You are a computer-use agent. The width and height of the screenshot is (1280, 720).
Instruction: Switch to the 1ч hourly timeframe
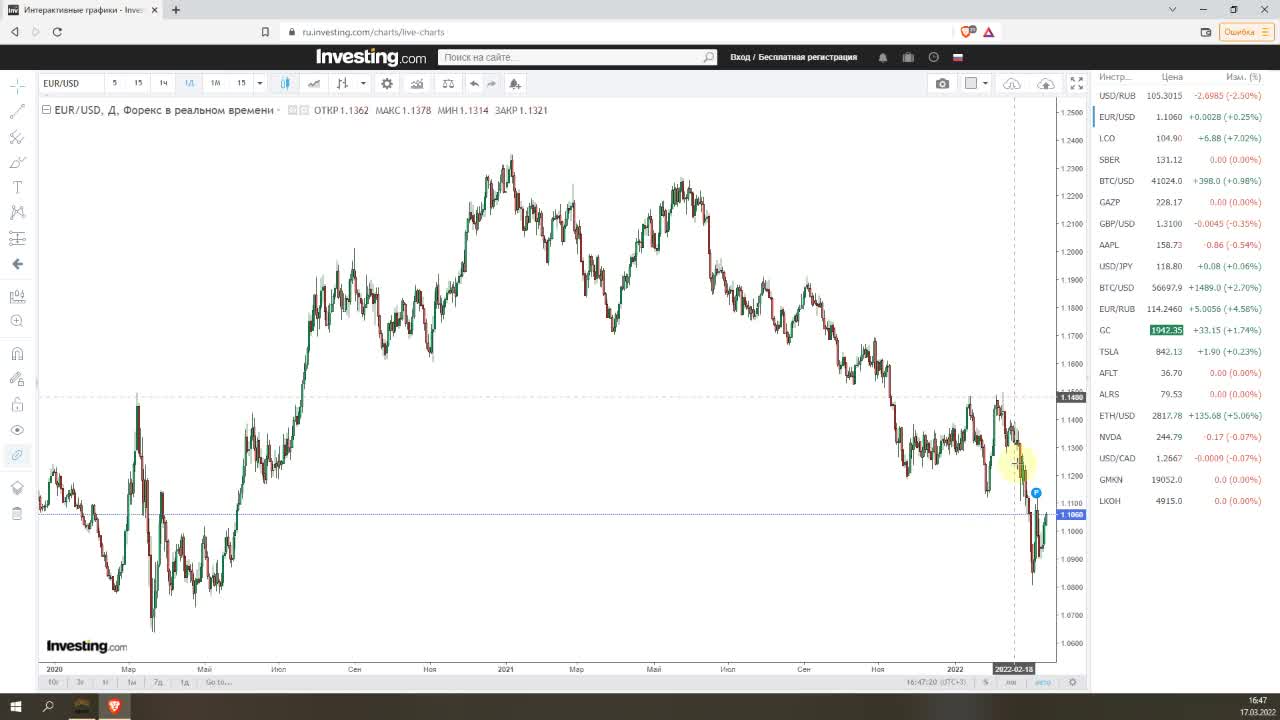[163, 83]
